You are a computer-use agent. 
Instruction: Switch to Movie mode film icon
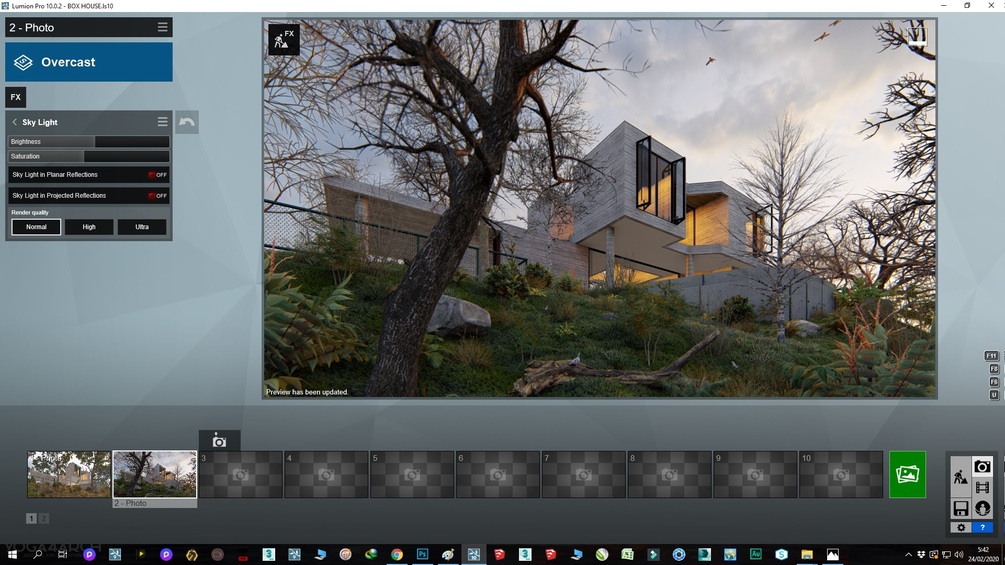(982, 487)
